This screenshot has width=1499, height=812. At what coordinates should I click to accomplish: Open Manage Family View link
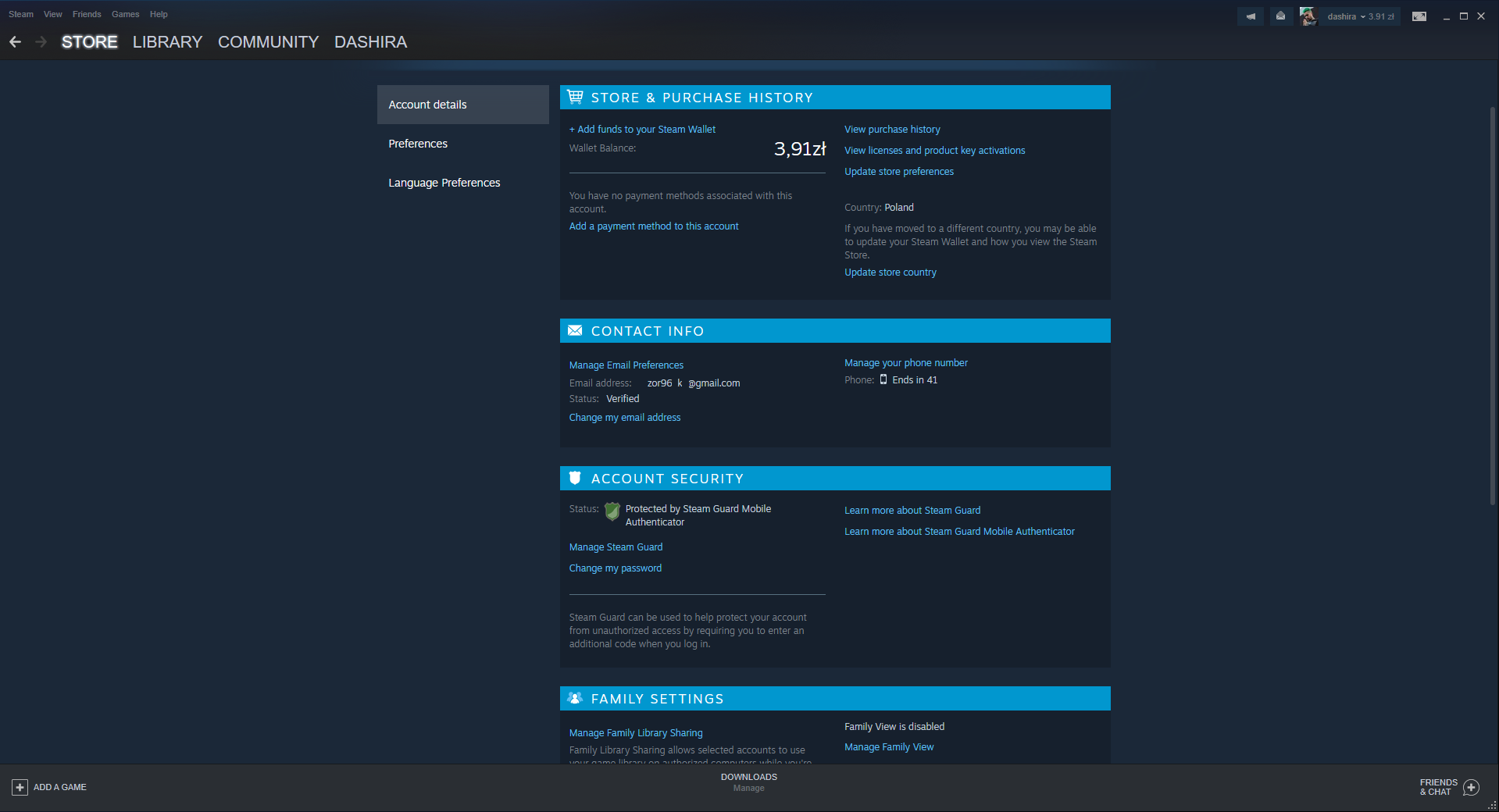coord(889,747)
